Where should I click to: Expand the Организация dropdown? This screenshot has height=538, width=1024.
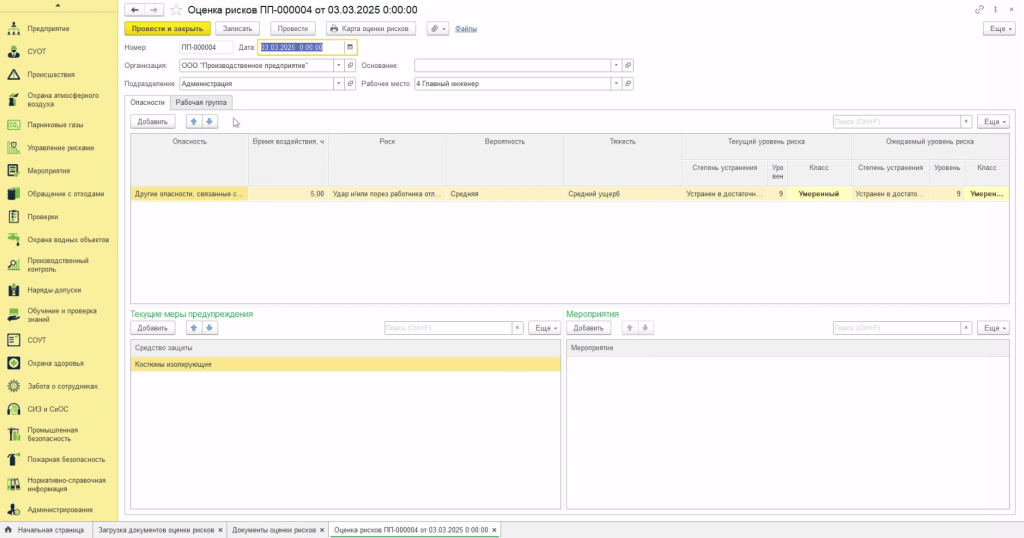coord(338,65)
